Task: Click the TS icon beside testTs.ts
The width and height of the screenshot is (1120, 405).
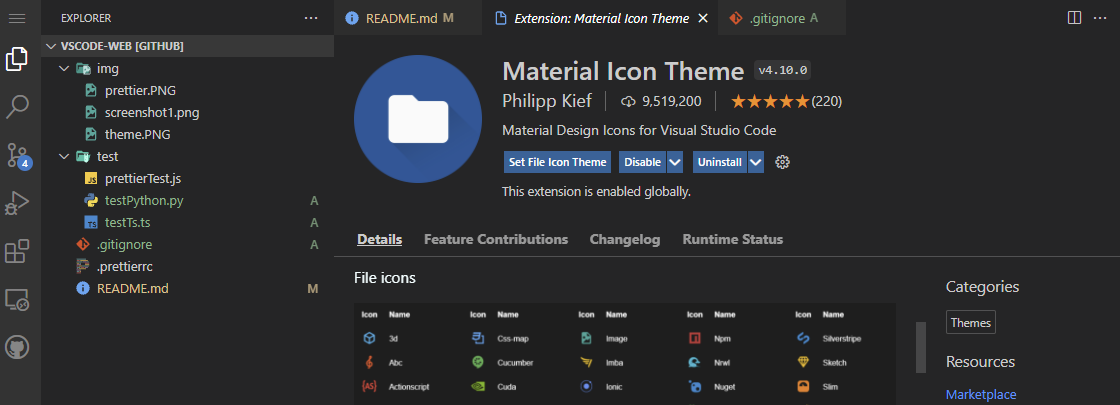Action: point(90,223)
